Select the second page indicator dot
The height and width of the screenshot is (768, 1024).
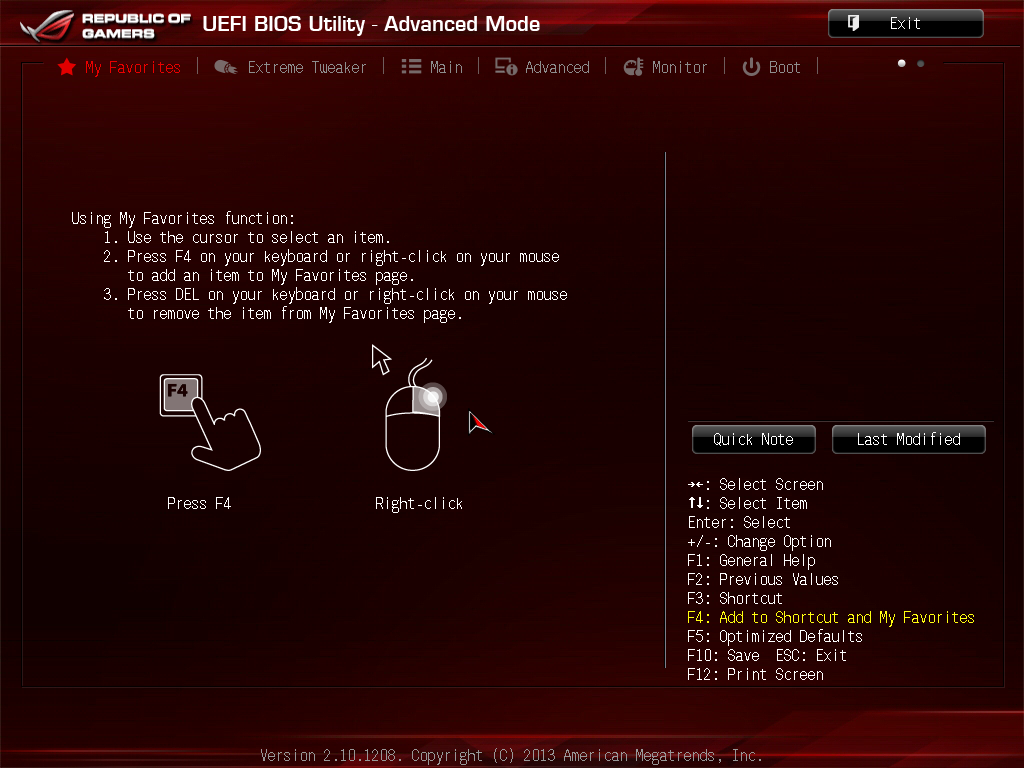[921, 63]
